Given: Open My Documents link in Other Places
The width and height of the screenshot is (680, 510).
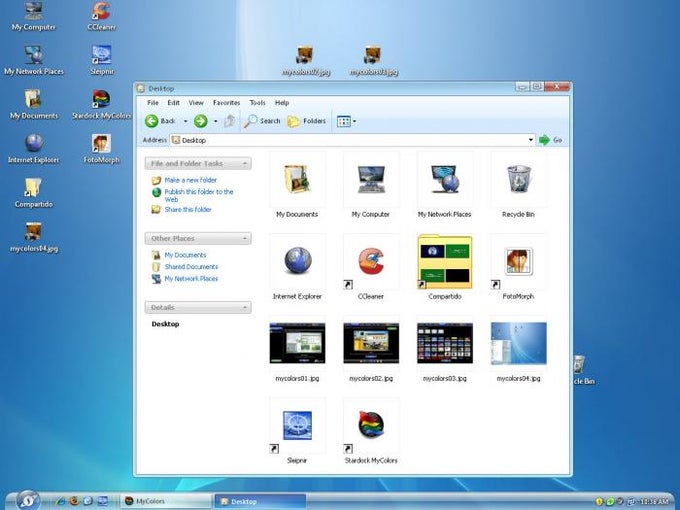Looking at the screenshot, I should pyautogui.click(x=185, y=255).
